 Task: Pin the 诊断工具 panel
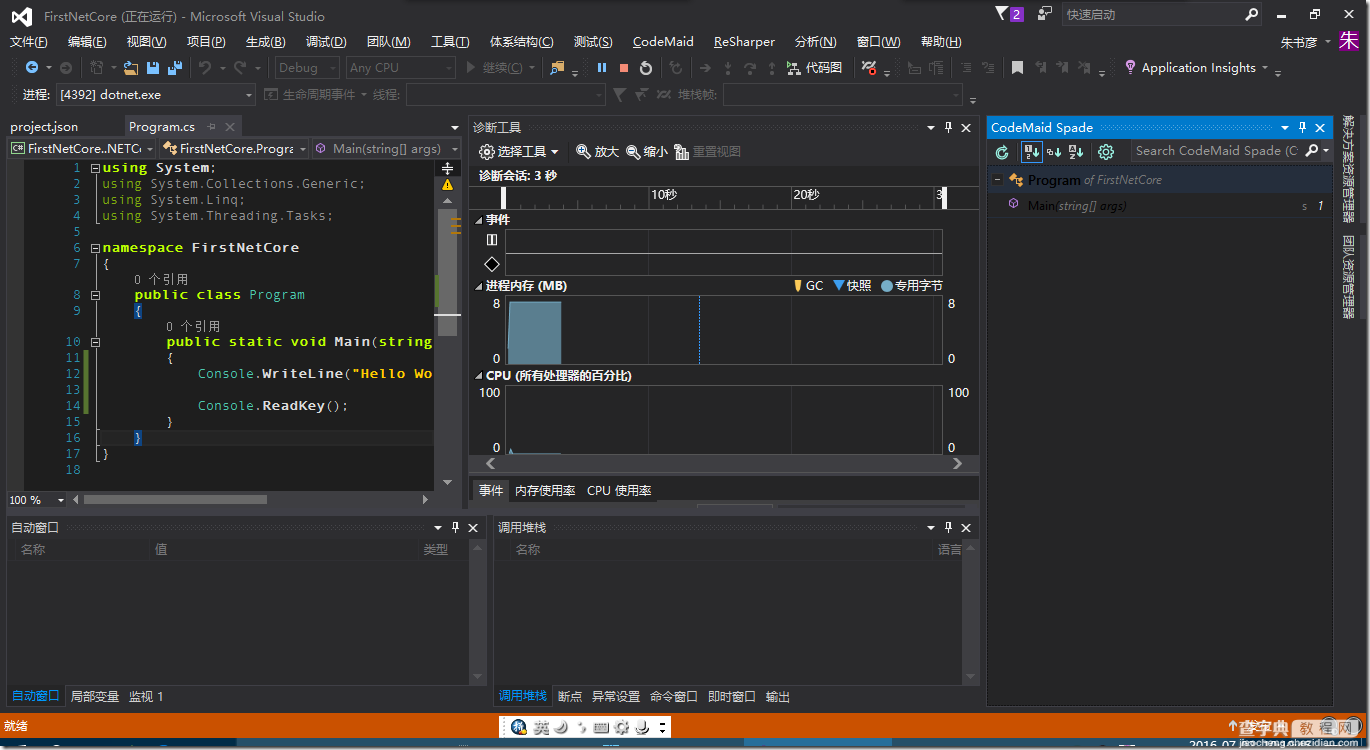[947, 128]
